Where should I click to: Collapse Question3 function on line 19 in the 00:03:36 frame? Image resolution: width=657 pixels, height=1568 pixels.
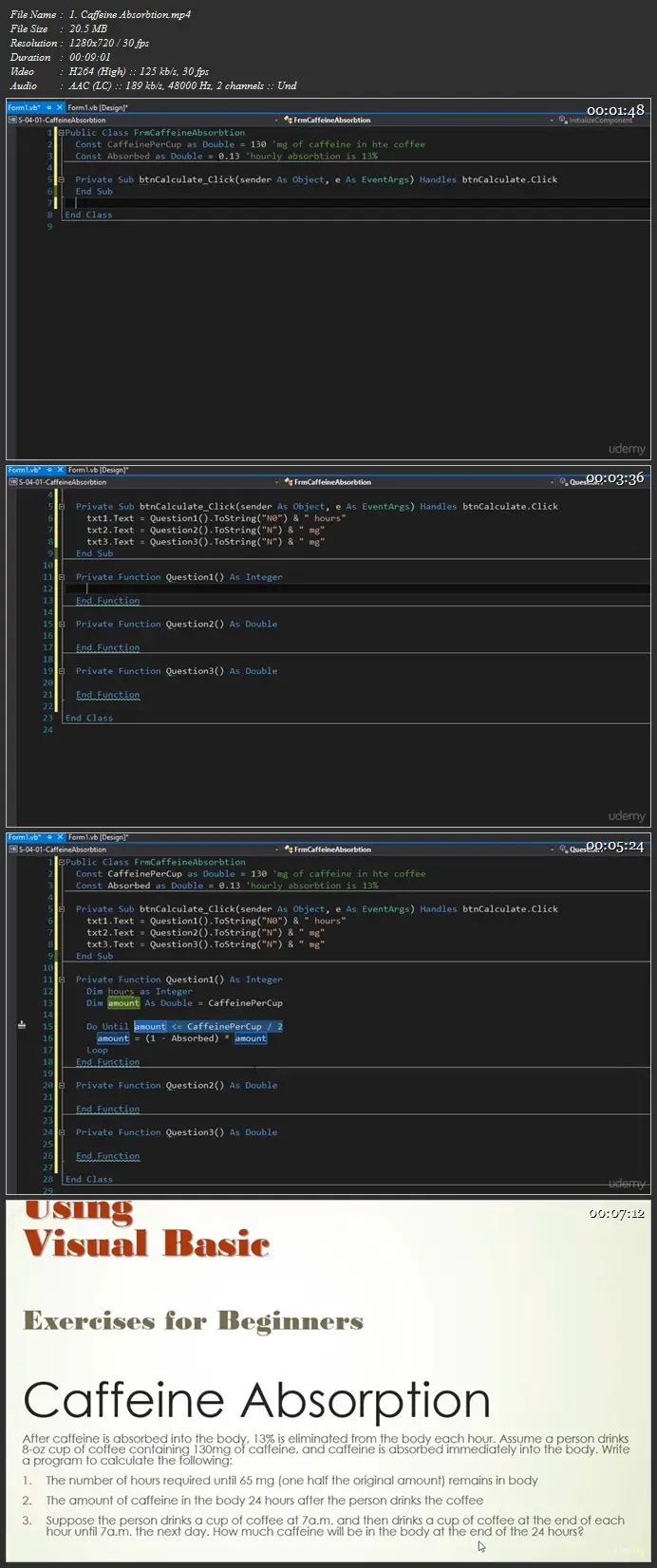(x=61, y=671)
